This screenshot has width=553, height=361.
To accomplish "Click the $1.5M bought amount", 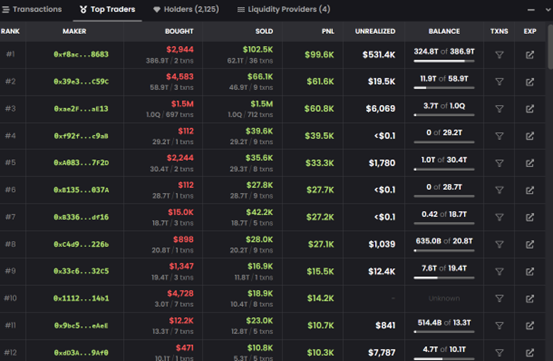I will coord(182,104).
